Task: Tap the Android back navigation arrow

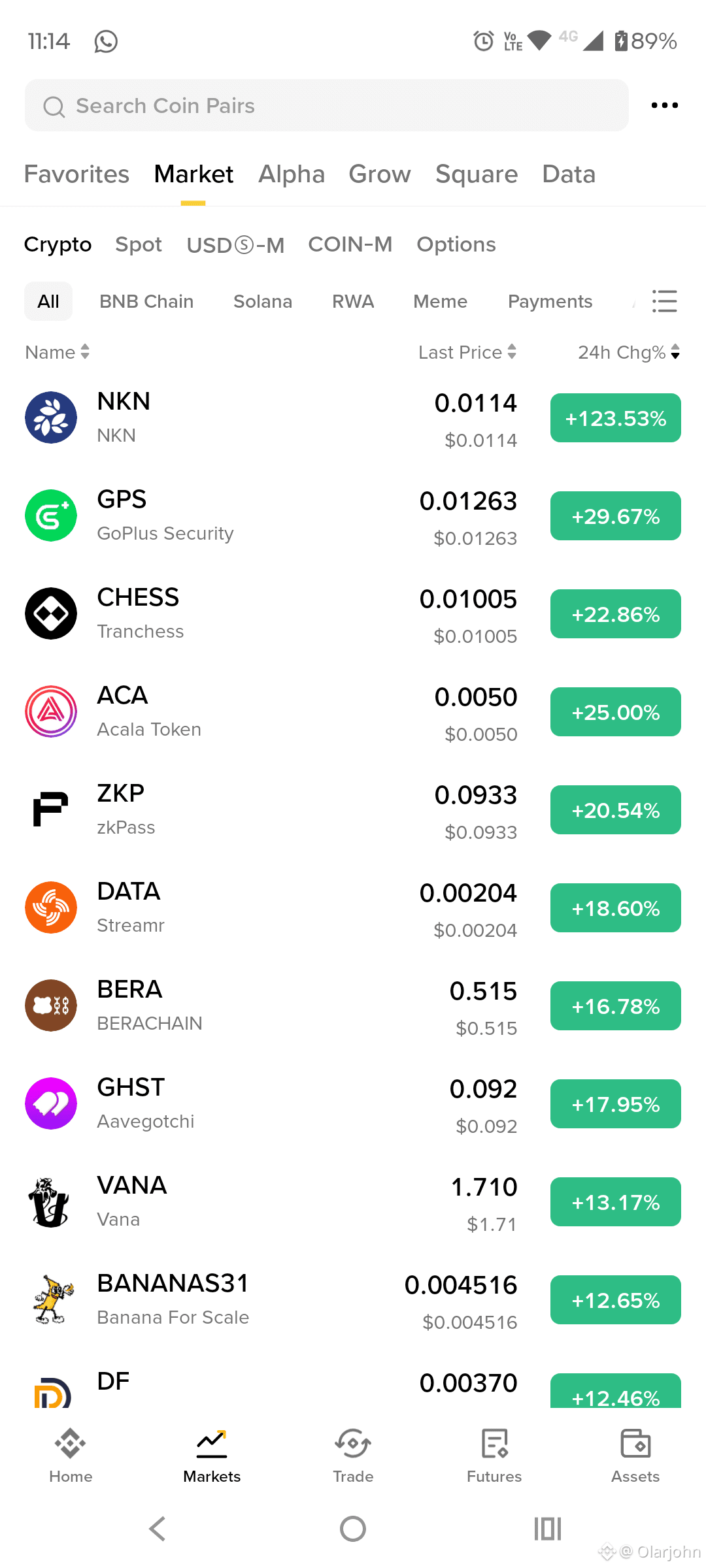Action: click(x=158, y=1529)
